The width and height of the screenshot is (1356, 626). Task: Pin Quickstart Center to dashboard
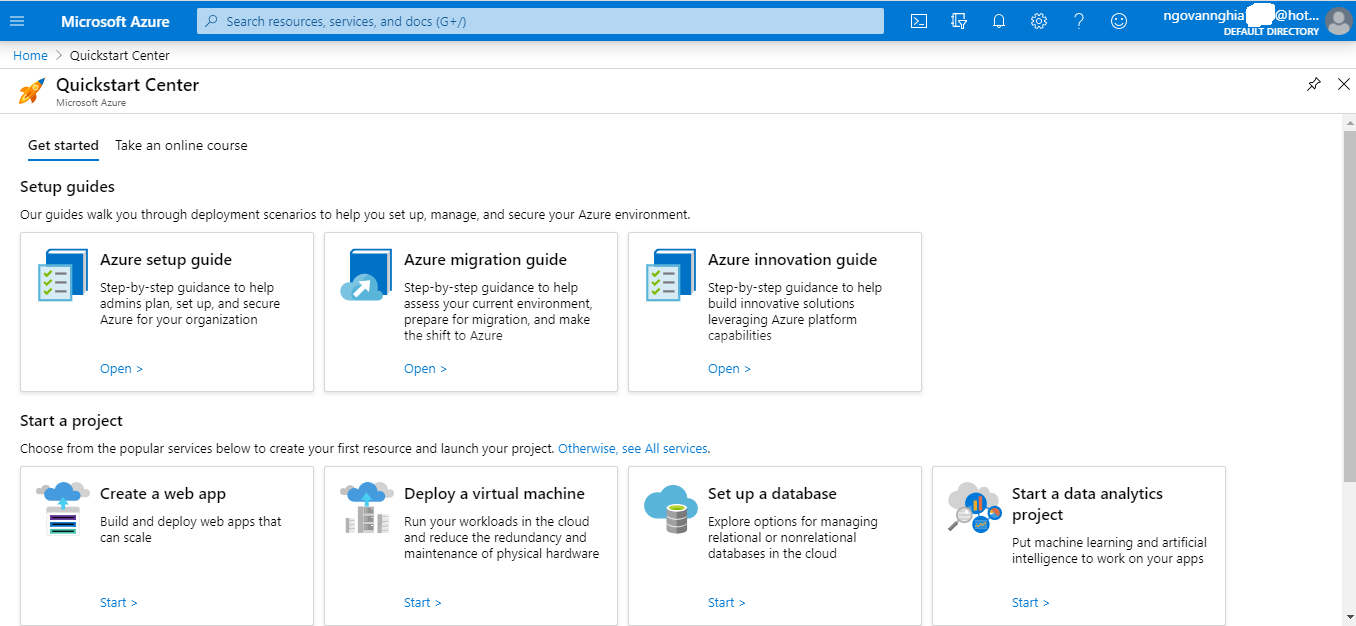pyautogui.click(x=1314, y=85)
